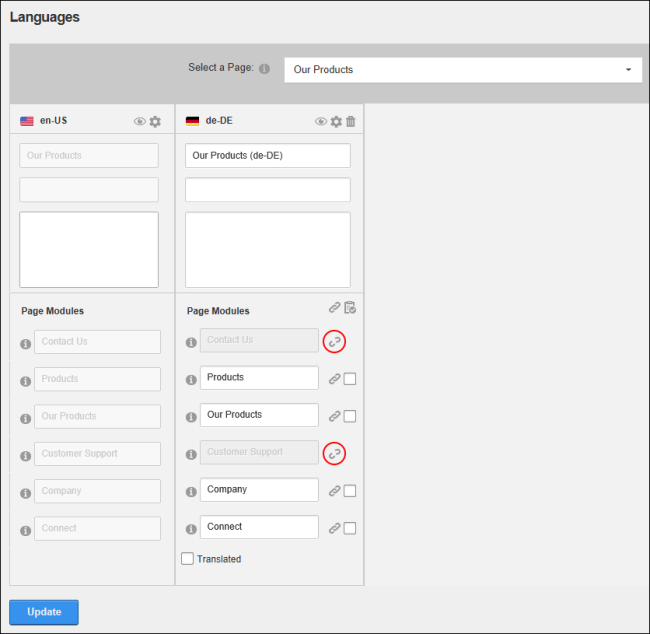This screenshot has height=634, width=650.
Task: Click info icon beside de-DE Company module
Action: [191, 492]
